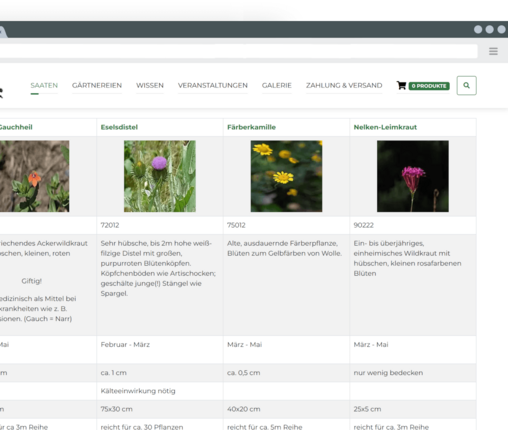Open the browser hamburger menu icon
Viewport: 508px width, 430px height.
click(493, 51)
